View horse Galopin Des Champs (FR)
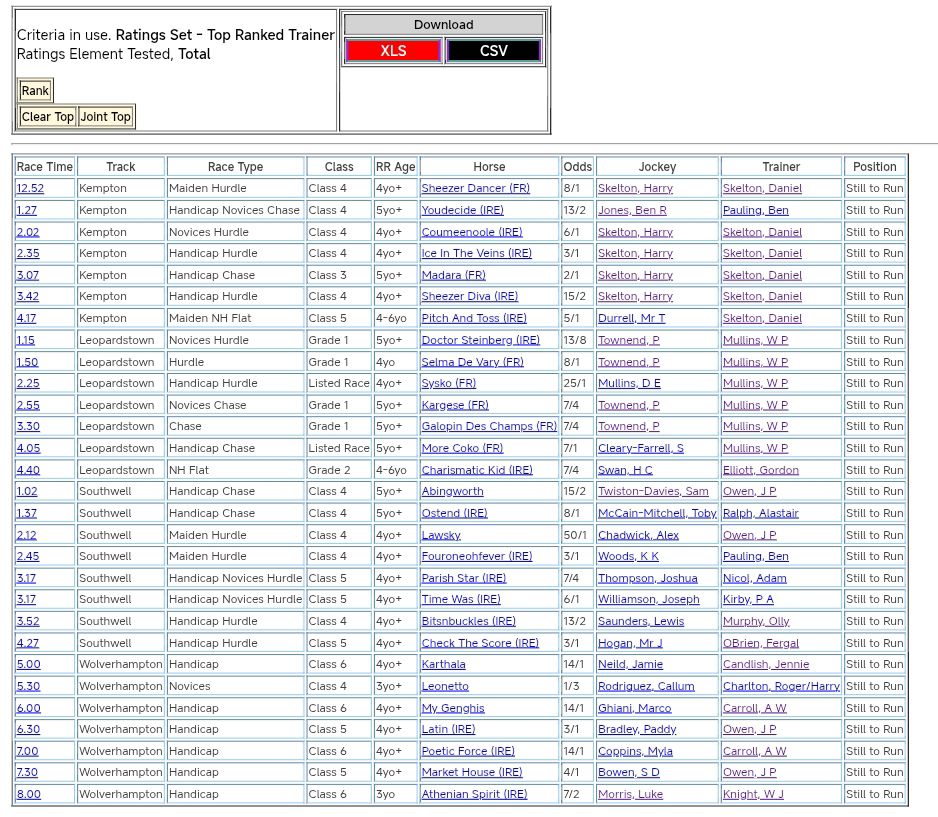 [489, 427]
